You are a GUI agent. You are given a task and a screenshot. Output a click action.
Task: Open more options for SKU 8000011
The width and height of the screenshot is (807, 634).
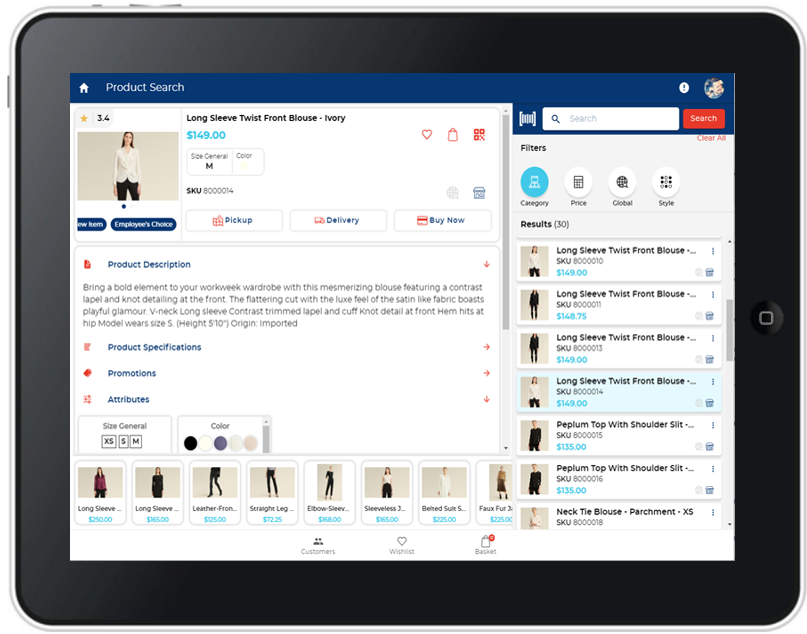pyautogui.click(x=713, y=295)
